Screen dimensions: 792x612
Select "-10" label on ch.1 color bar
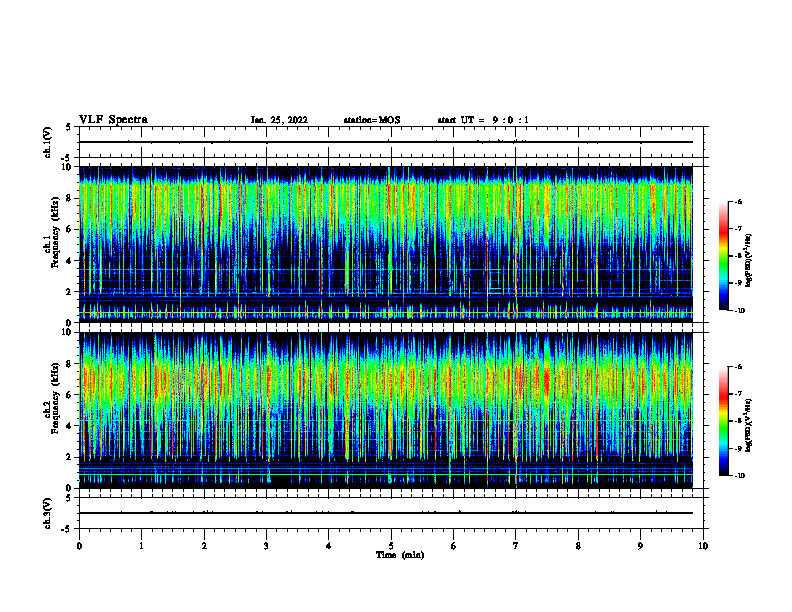739,311
